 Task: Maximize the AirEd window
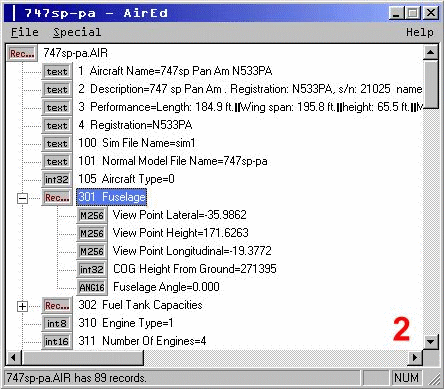point(412,13)
